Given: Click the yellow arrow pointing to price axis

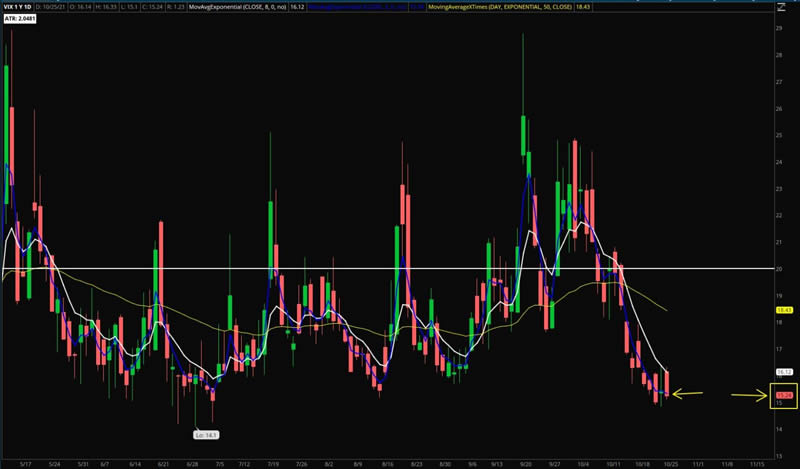Looking at the screenshot, I should [748, 396].
